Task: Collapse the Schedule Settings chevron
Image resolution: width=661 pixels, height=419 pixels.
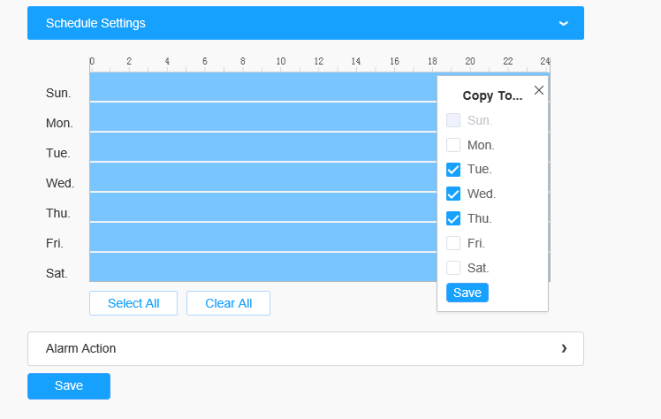Action: [563, 23]
